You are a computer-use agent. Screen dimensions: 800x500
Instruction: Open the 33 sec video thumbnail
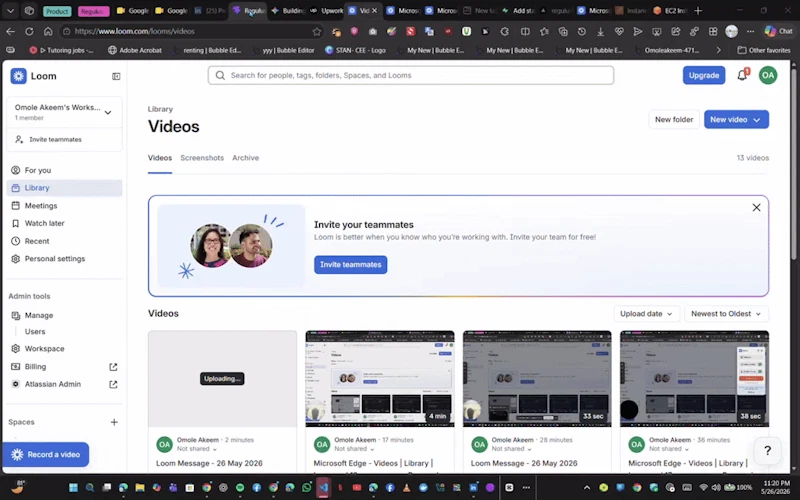537,379
